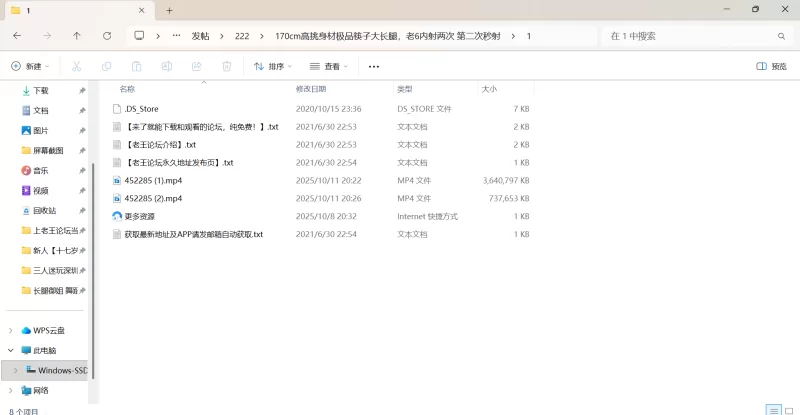
Task: Click the 新建 new item button
Action: tap(32, 66)
